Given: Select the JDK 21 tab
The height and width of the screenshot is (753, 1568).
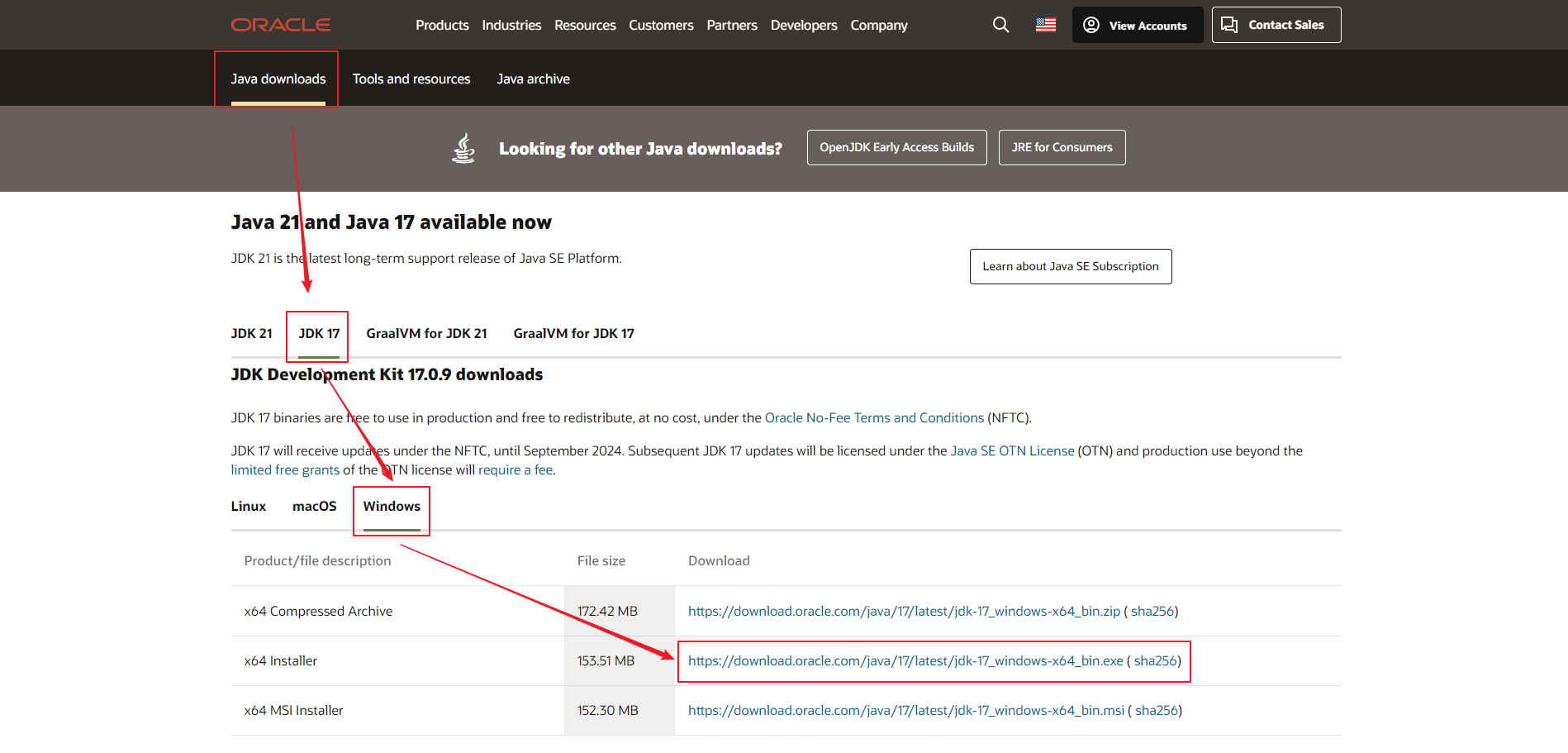Looking at the screenshot, I should pos(251,333).
